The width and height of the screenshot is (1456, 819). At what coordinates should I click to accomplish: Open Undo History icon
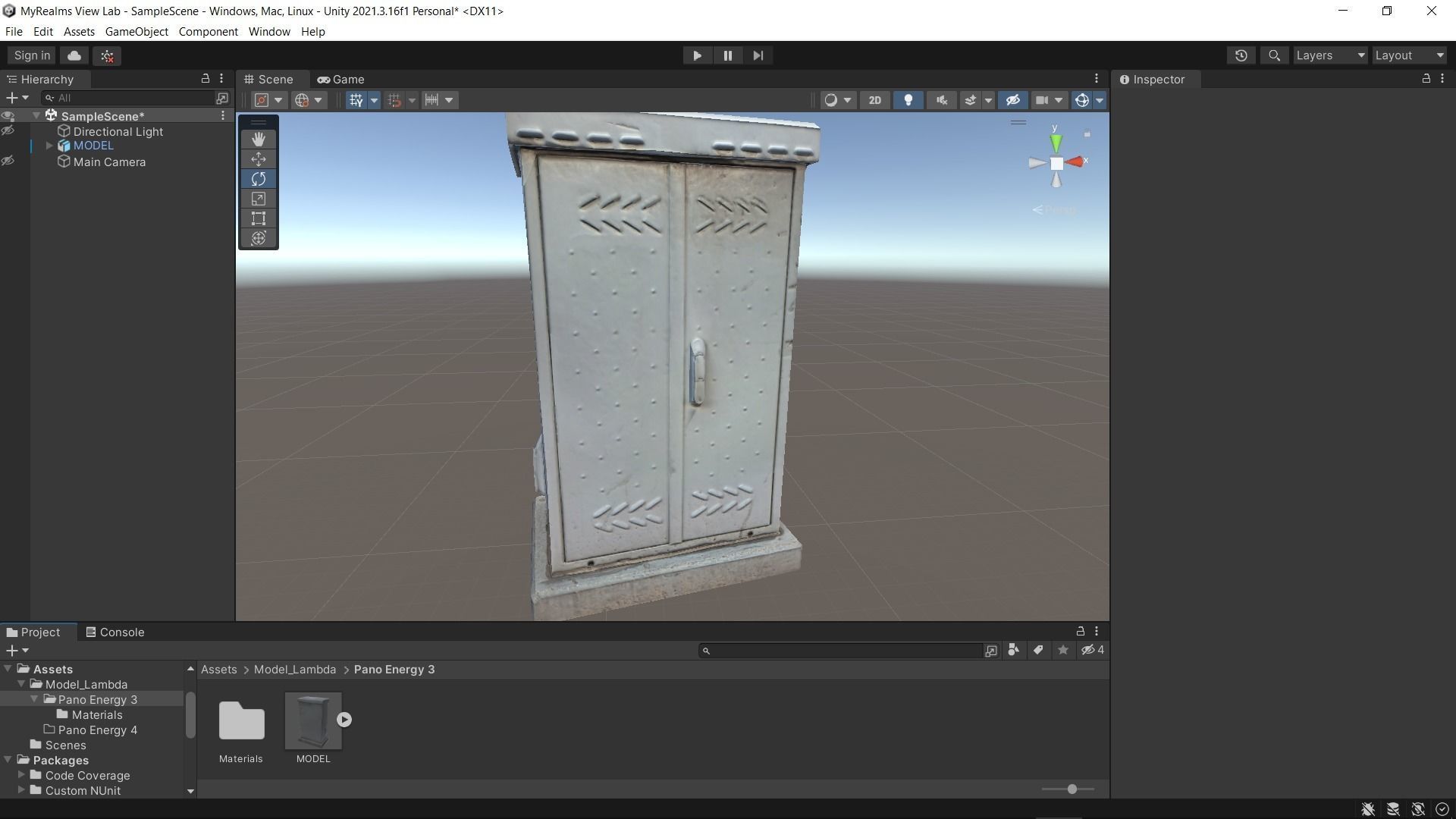pyautogui.click(x=1241, y=55)
